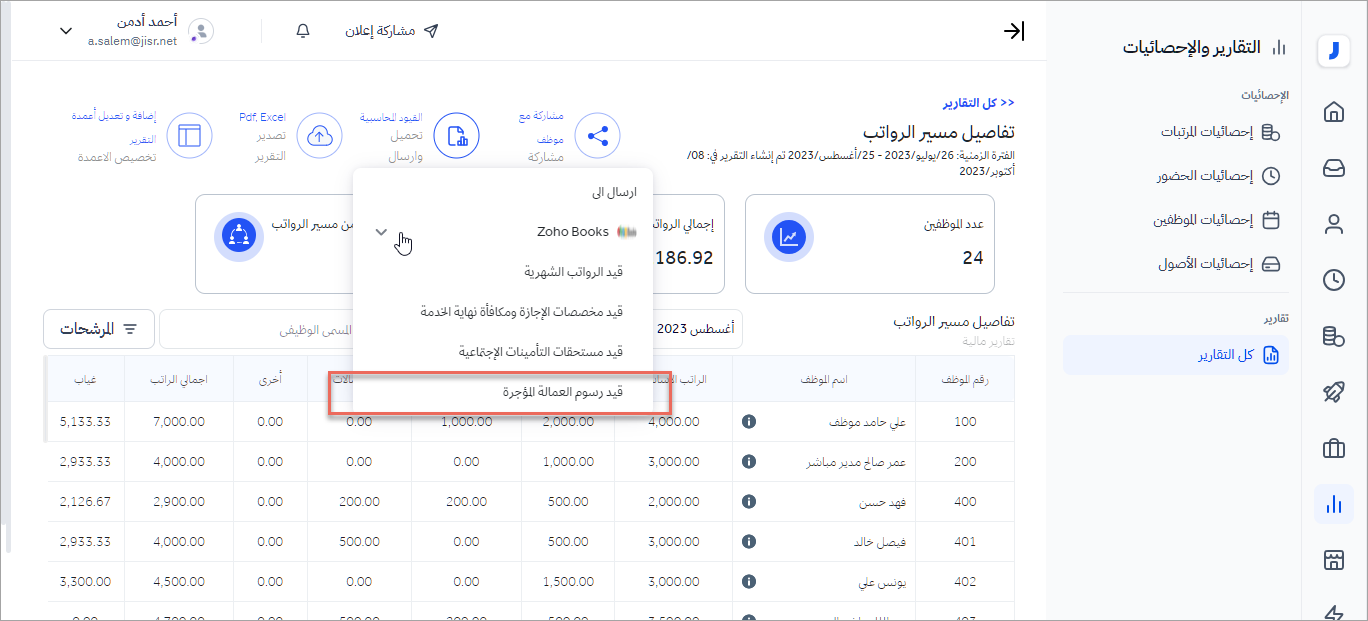
Task: Open the home icon in sidebar
Action: pos(1333,112)
